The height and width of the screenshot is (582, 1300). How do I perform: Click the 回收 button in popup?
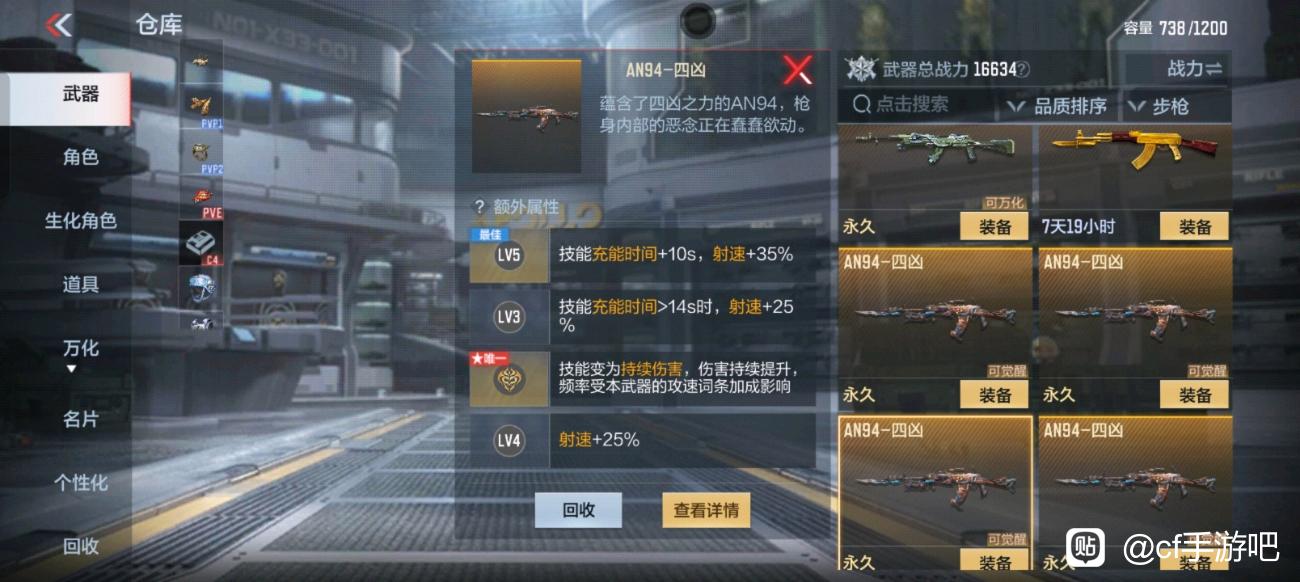(578, 510)
